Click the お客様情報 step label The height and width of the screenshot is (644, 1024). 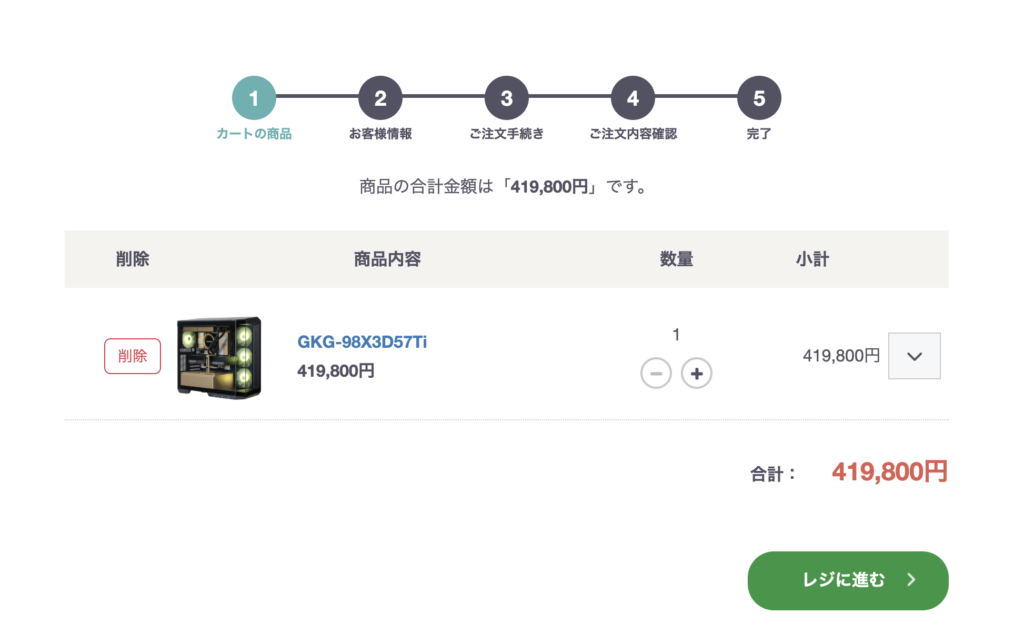[380, 134]
